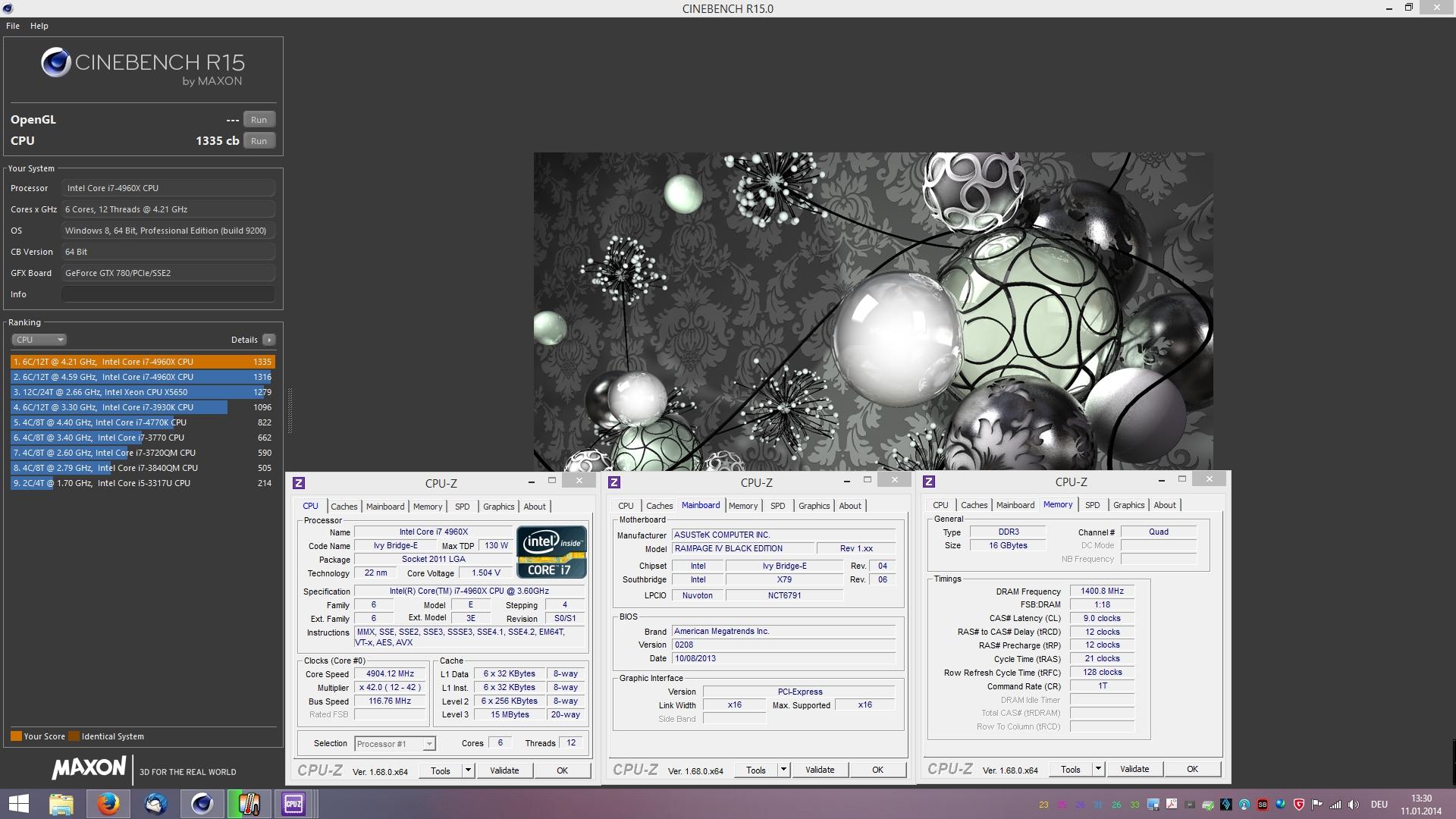Select ranking row 6 Core i7-3770
Viewport: 1456px width, 819px height.
click(x=143, y=438)
